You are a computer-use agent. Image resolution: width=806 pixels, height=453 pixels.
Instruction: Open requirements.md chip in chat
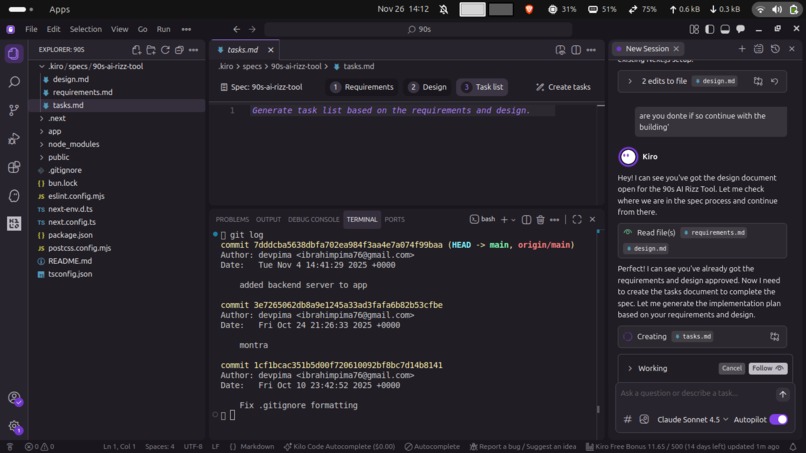pos(714,232)
